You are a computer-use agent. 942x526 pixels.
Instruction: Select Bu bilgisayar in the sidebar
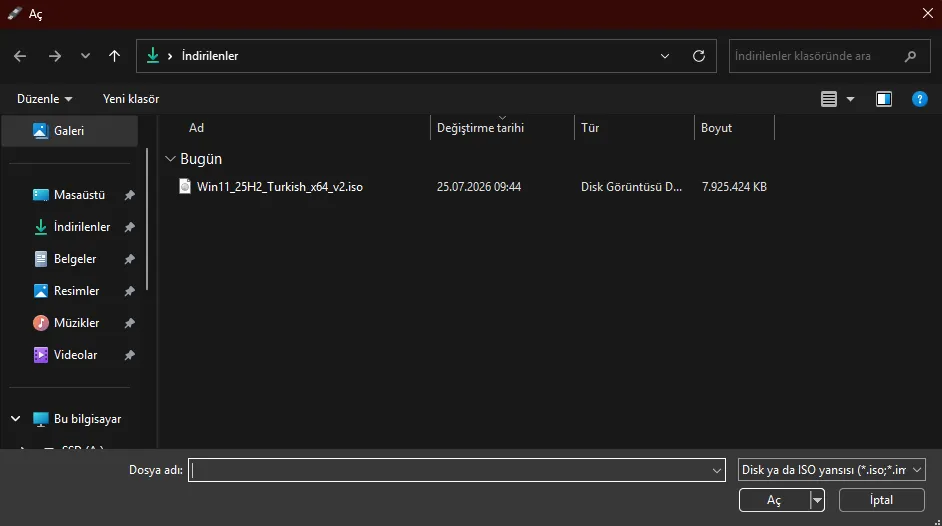tap(87, 419)
